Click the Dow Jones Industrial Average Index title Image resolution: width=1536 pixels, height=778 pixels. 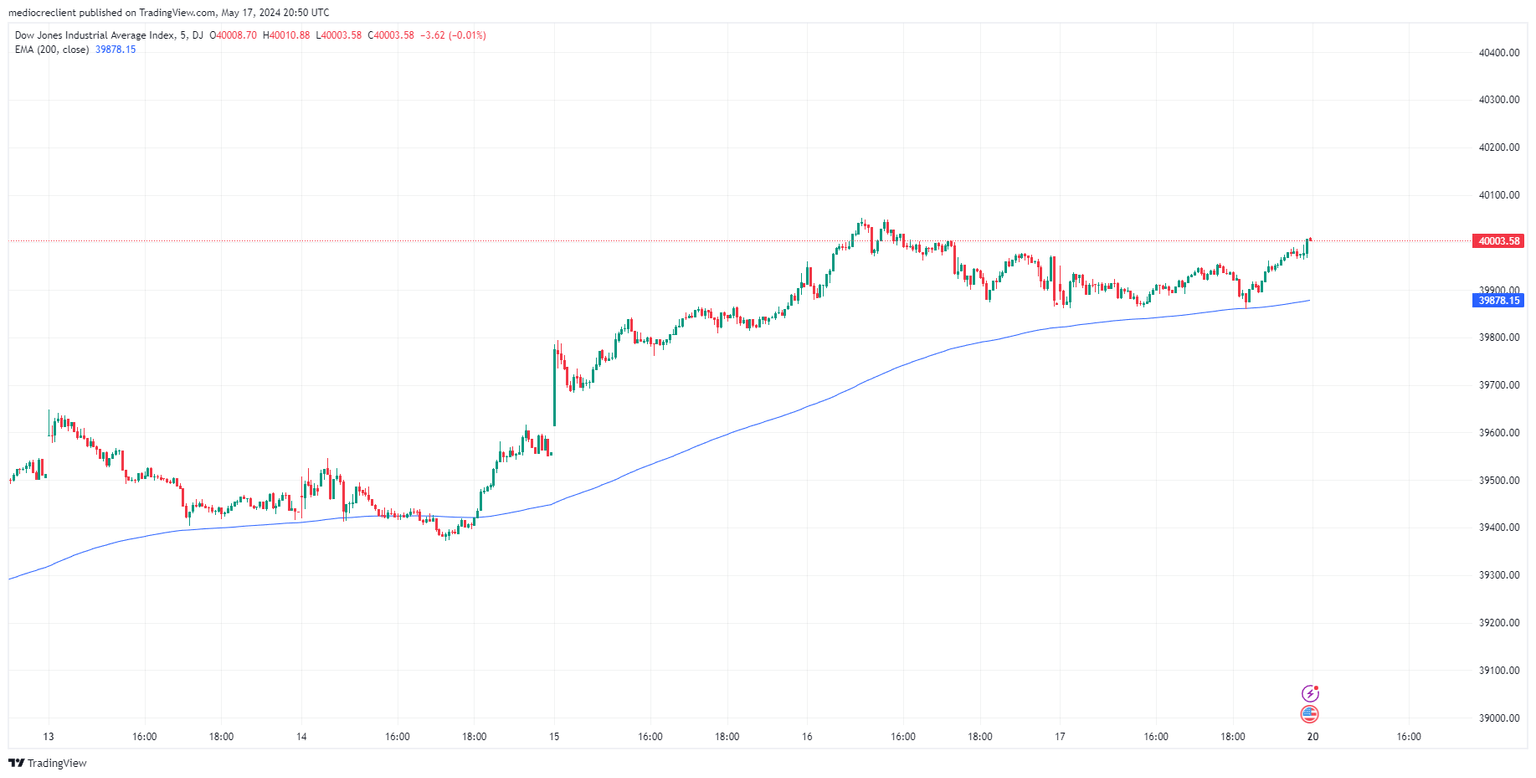(x=97, y=35)
